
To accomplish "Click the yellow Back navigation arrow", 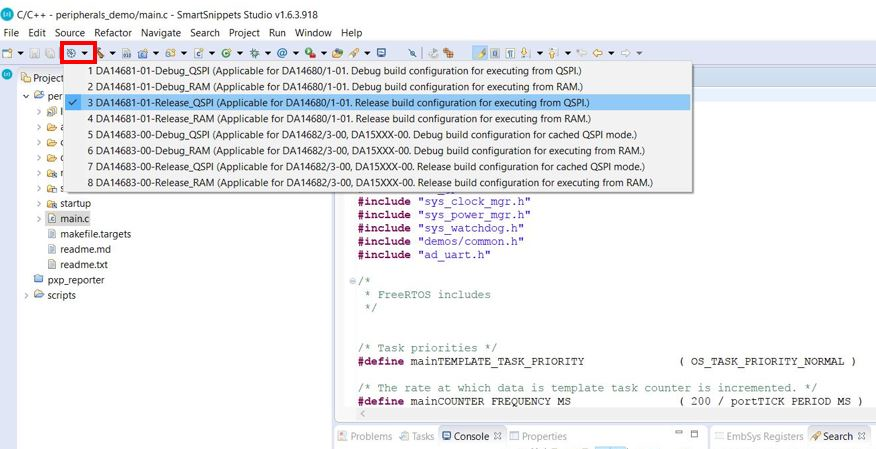I will point(597,53).
